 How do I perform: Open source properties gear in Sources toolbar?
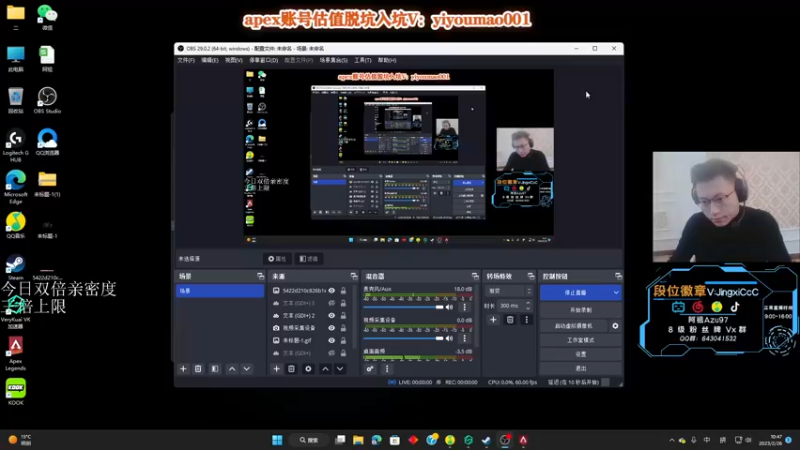tap(308, 369)
